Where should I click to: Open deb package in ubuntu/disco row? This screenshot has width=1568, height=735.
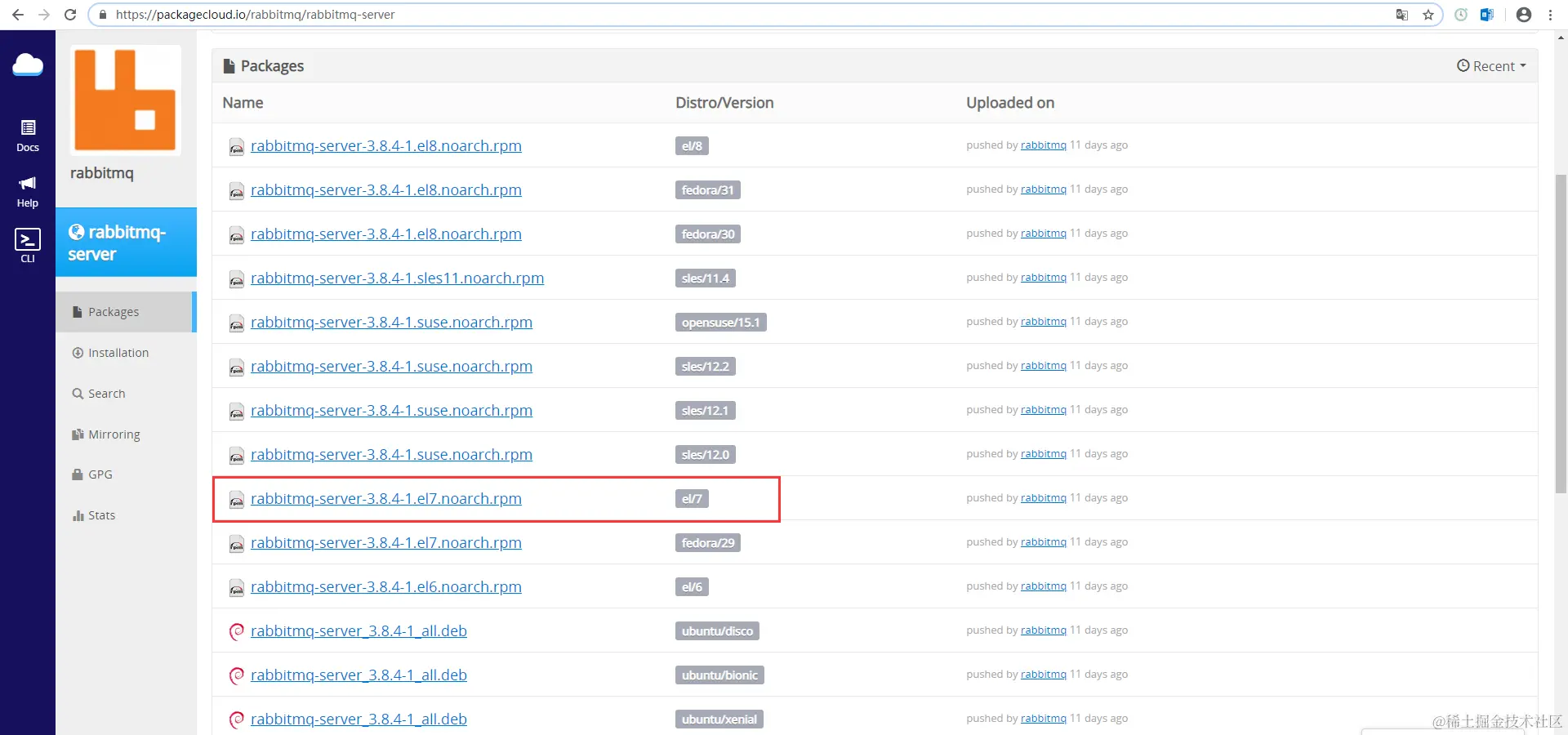(x=359, y=631)
